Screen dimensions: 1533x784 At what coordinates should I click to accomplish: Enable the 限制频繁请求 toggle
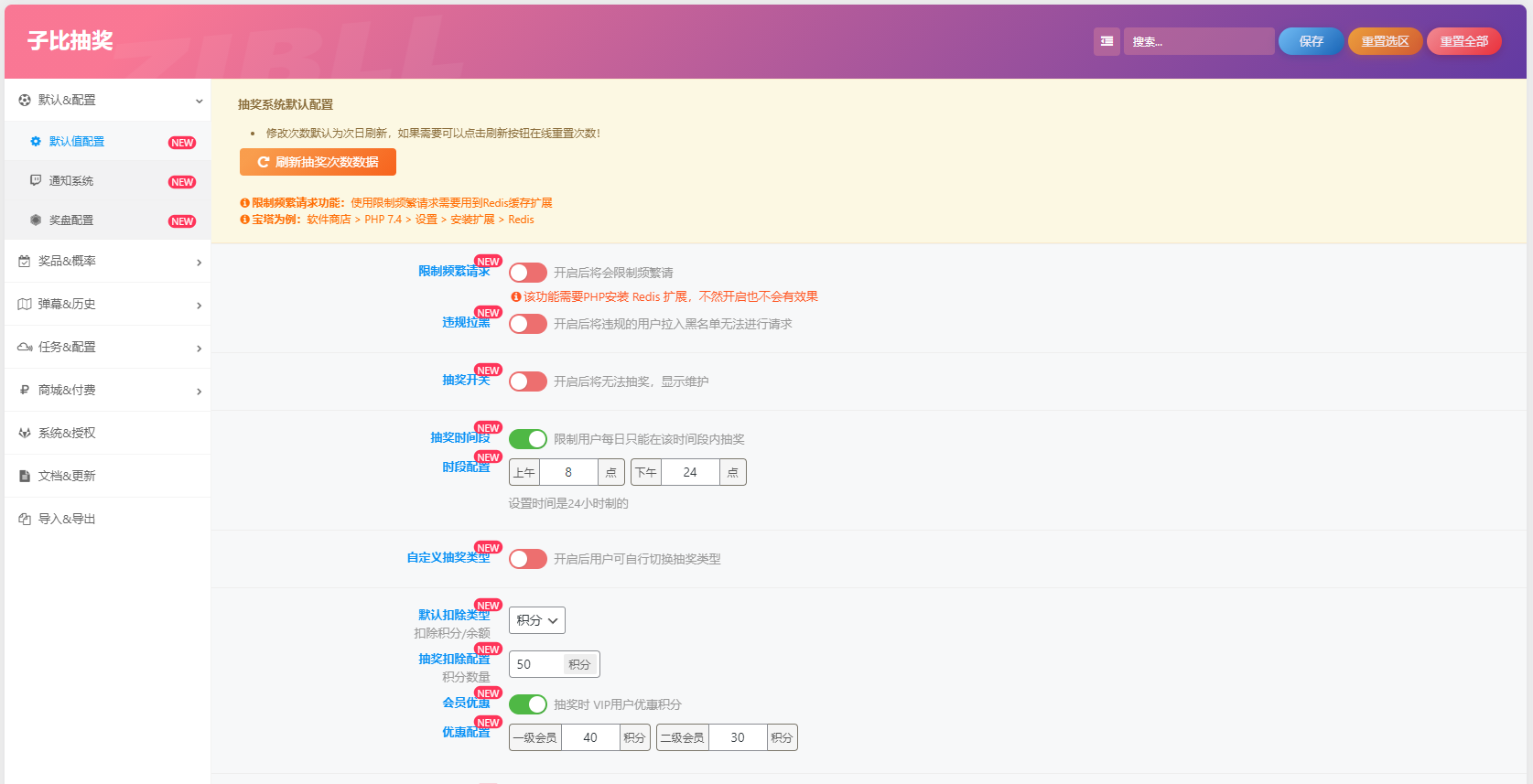coord(527,273)
